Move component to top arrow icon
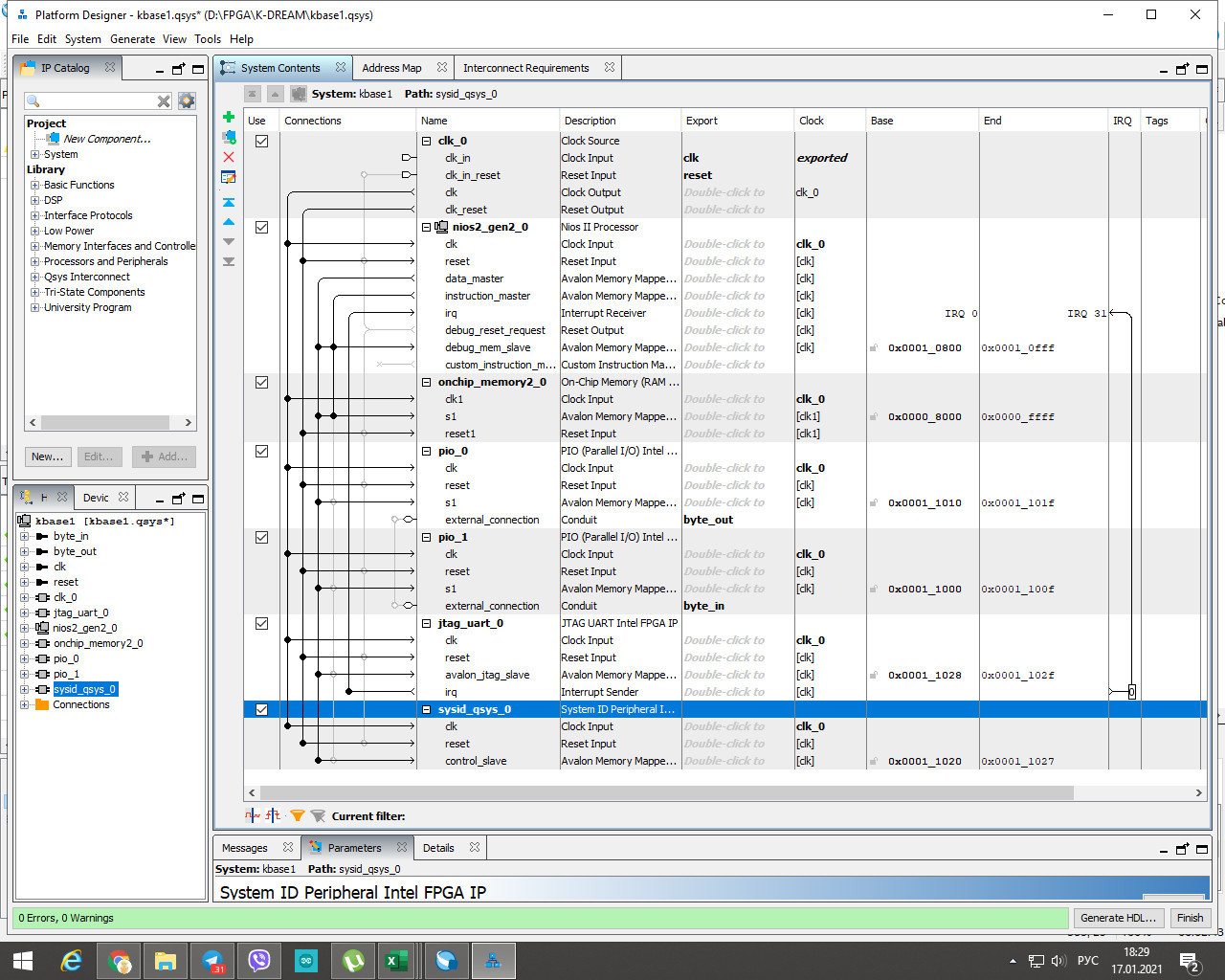 229,202
